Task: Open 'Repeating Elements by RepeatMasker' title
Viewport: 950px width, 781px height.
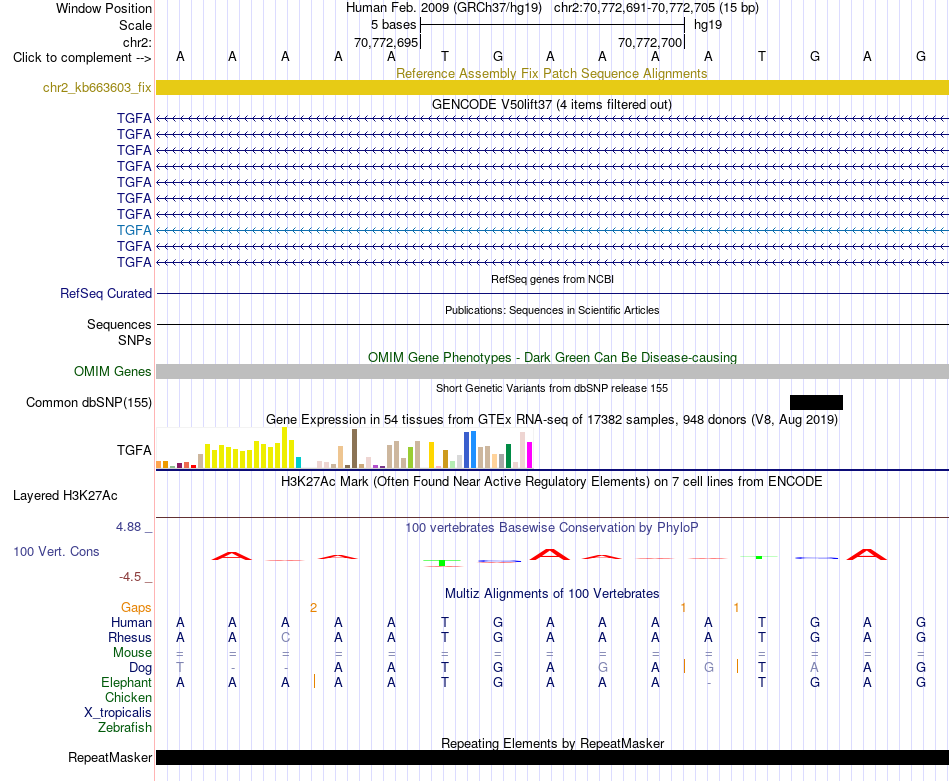Action: (552, 743)
